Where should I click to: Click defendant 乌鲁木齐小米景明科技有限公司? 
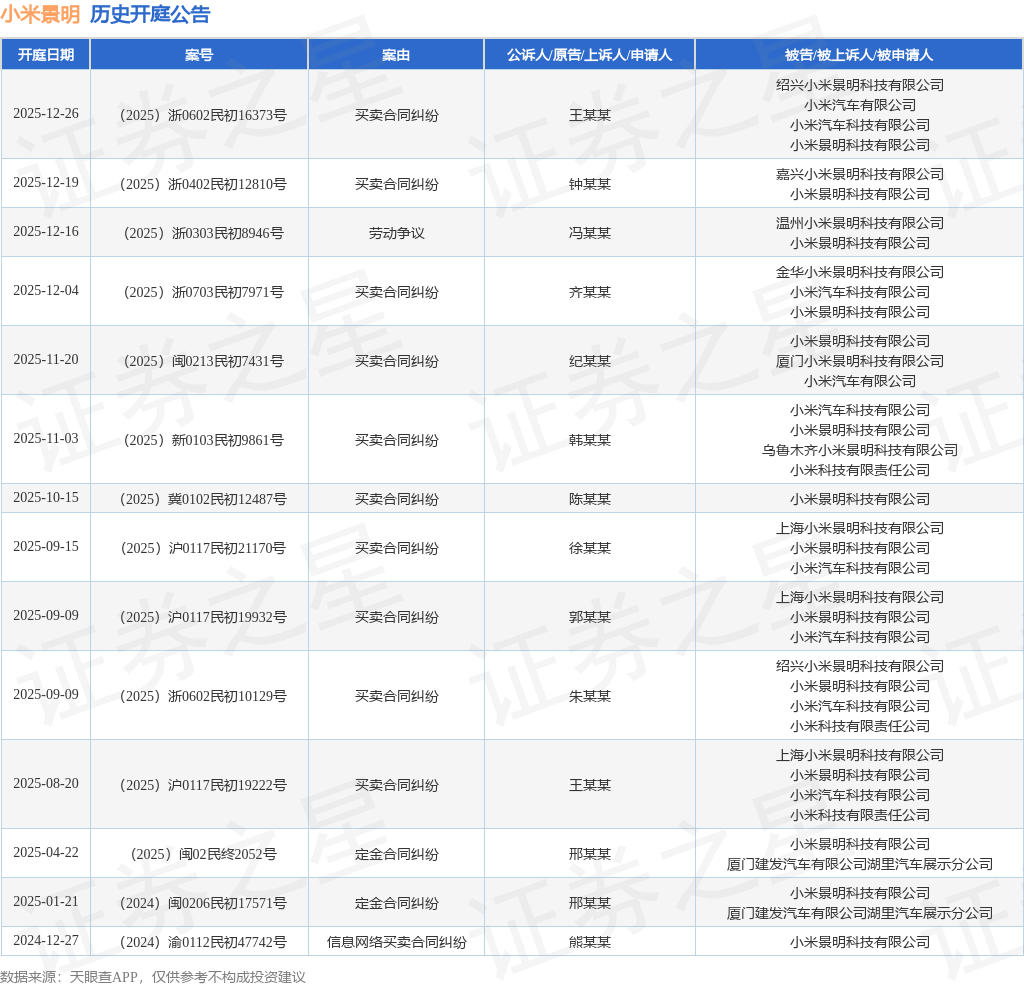[859, 450]
